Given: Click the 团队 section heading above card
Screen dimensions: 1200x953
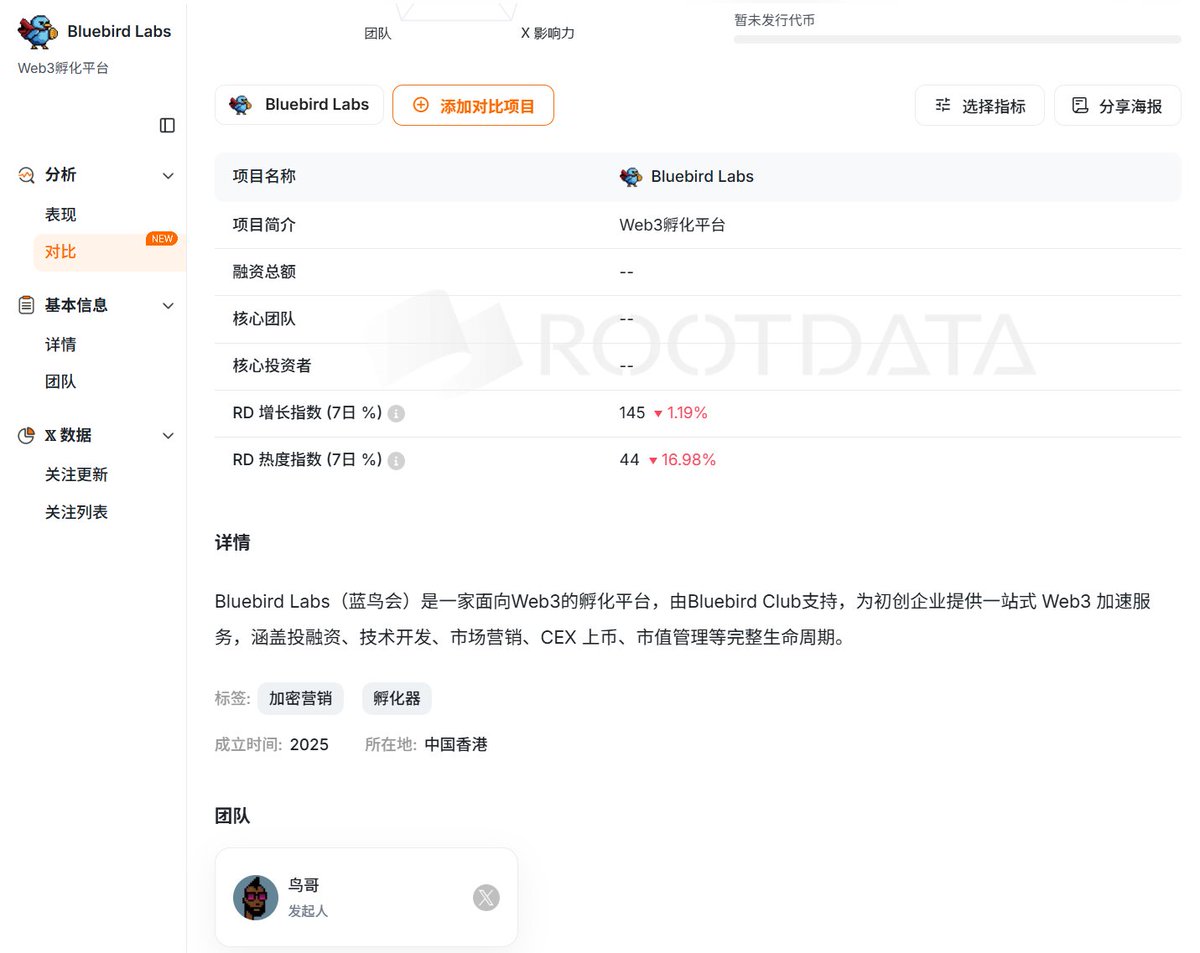Looking at the screenshot, I should coord(233,816).
